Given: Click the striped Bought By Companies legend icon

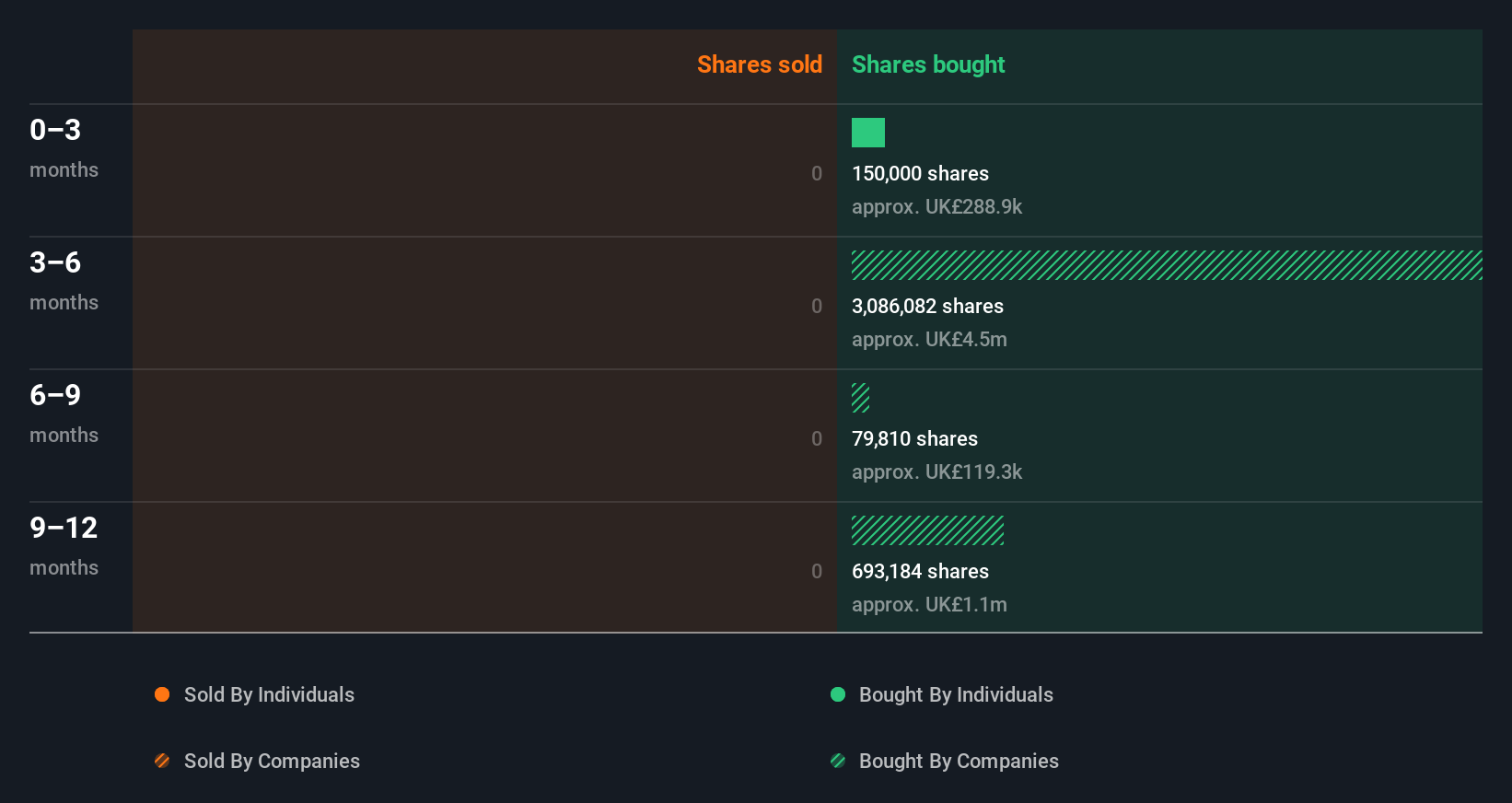Looking at the screenshot, I should [x=838, y=761].
